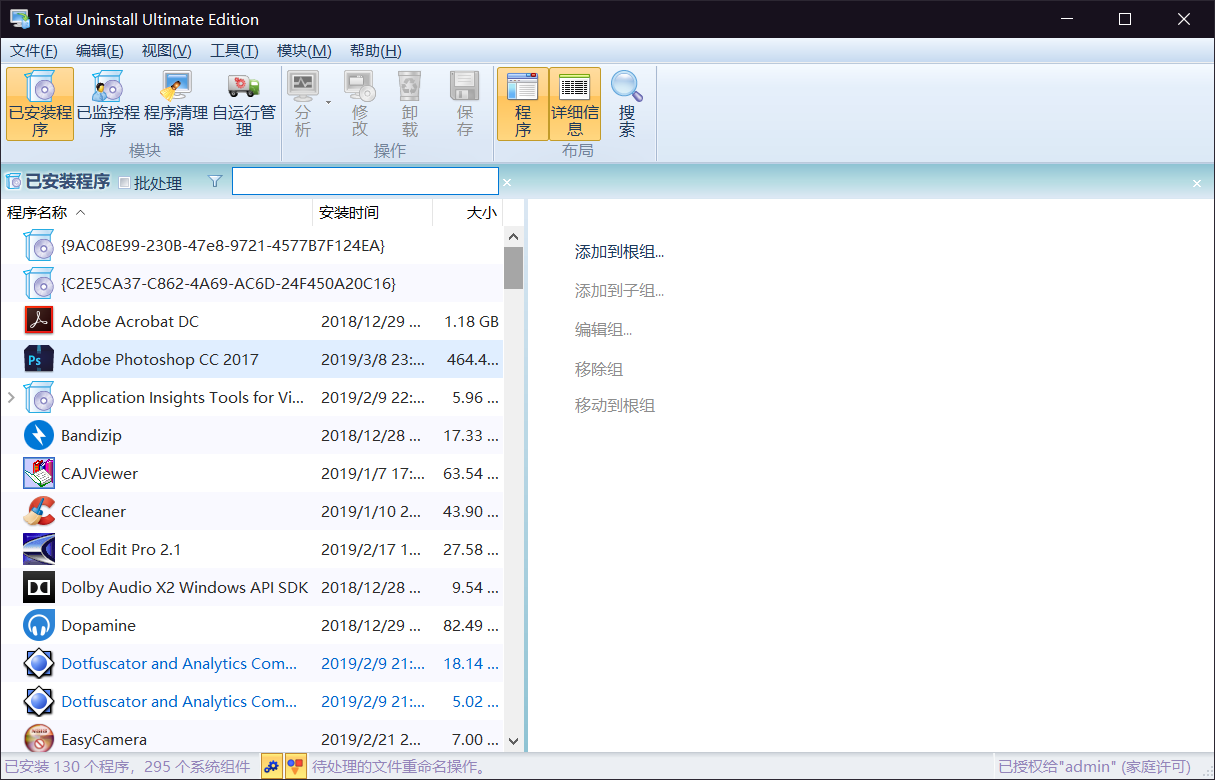Click the scrollbar down arrow
Screen dimensions: 1215x780
click(513, 741)
